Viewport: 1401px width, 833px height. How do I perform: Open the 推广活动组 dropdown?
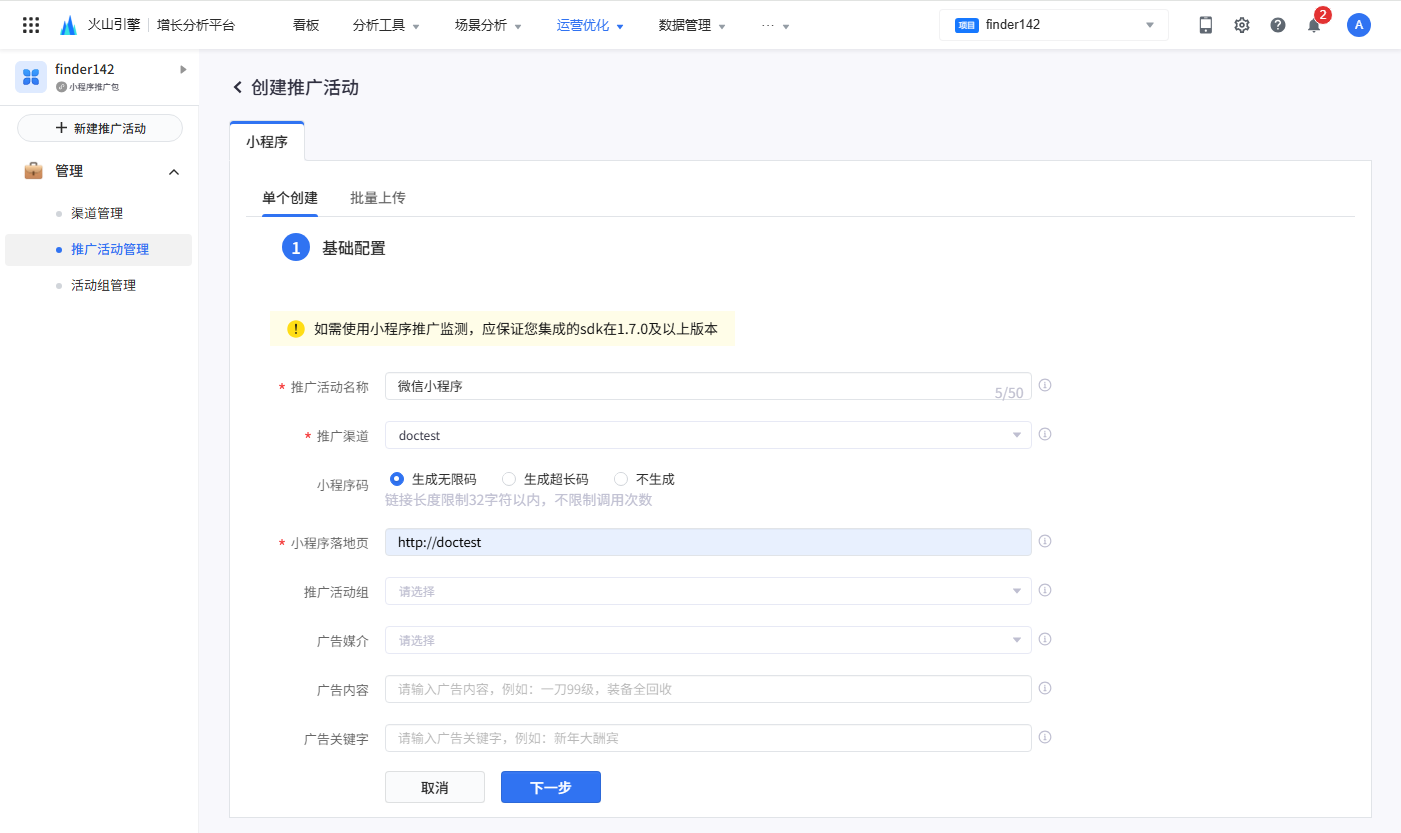tap(707, 591)
